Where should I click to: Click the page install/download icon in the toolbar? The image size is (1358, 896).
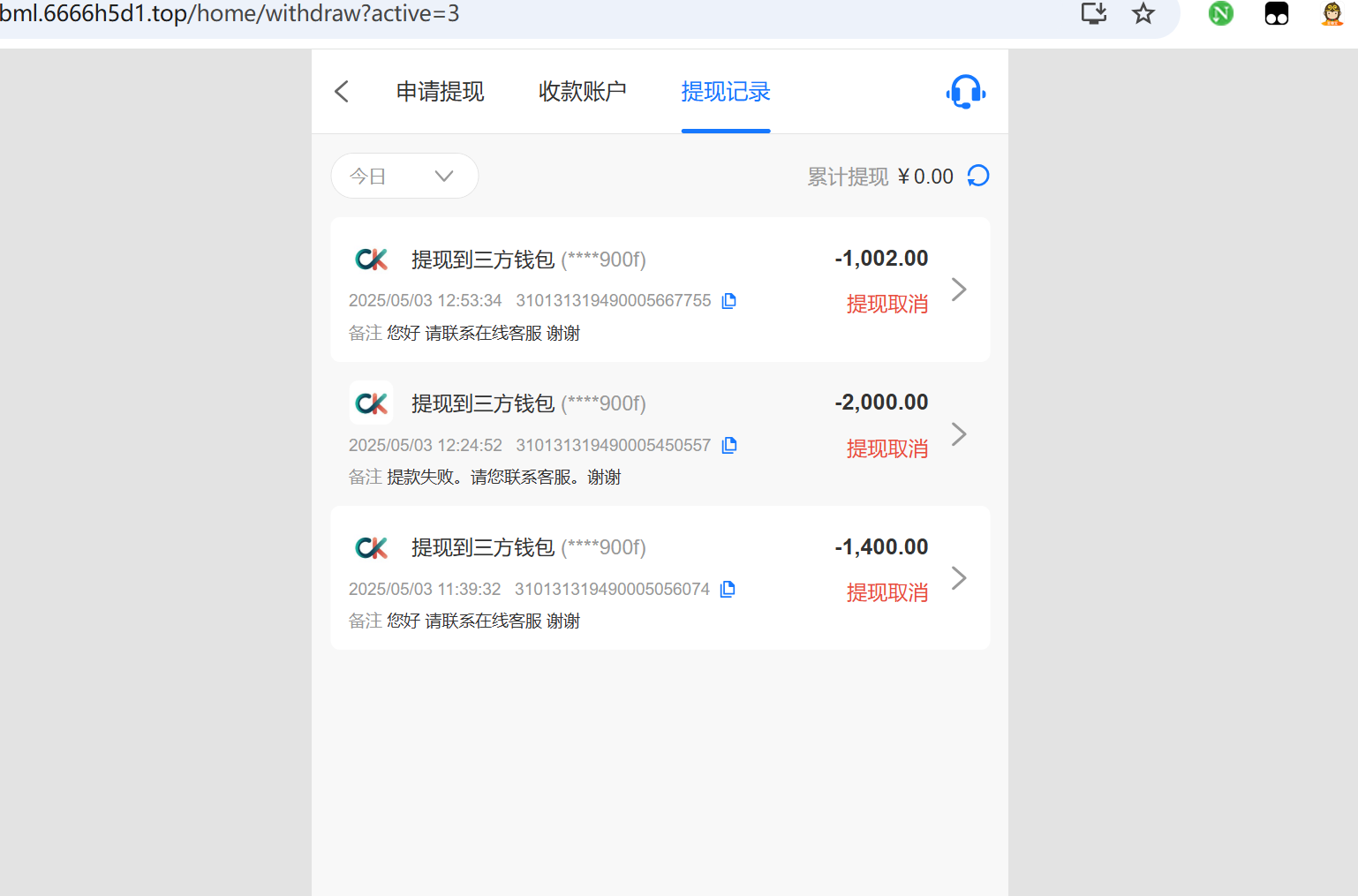pos(1093,13)
